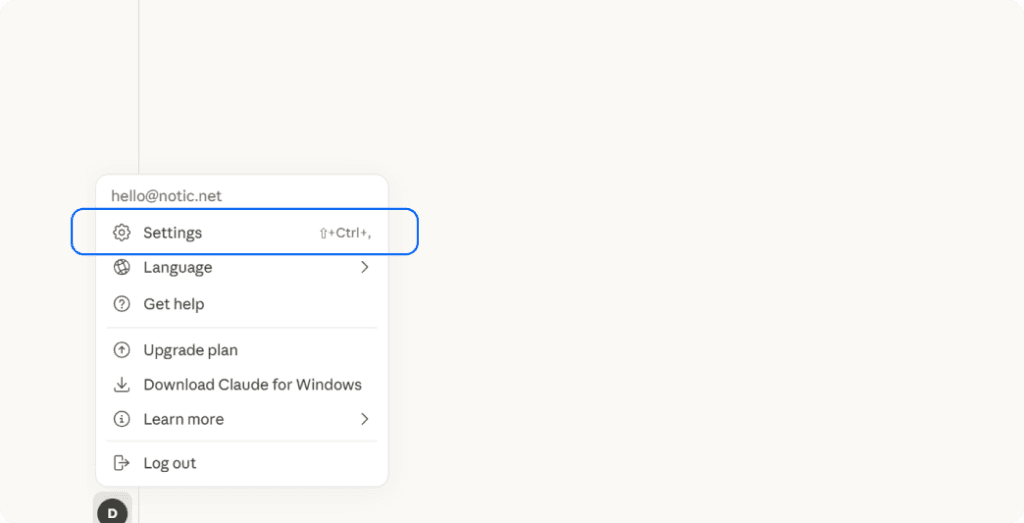Screen dimensions: 1024x523
Task: Click the Log out door icon
Action: pyautogui.click(x=122, y=463)
